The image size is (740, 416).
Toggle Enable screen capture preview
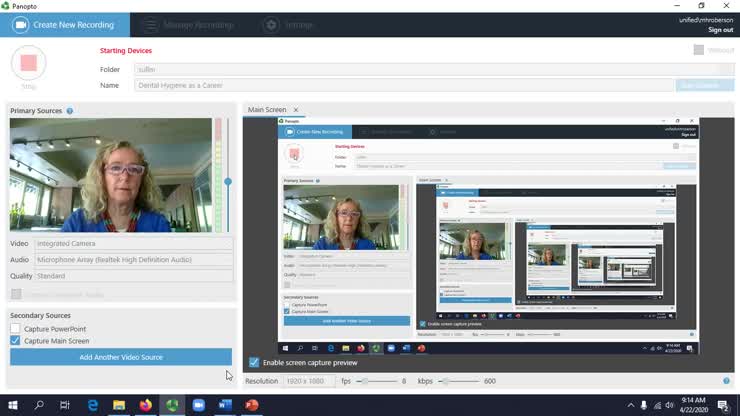click(254, 362)
